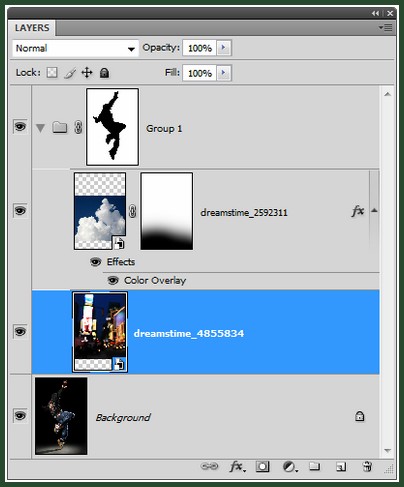Create a new group folder icon

coord(314,466)
